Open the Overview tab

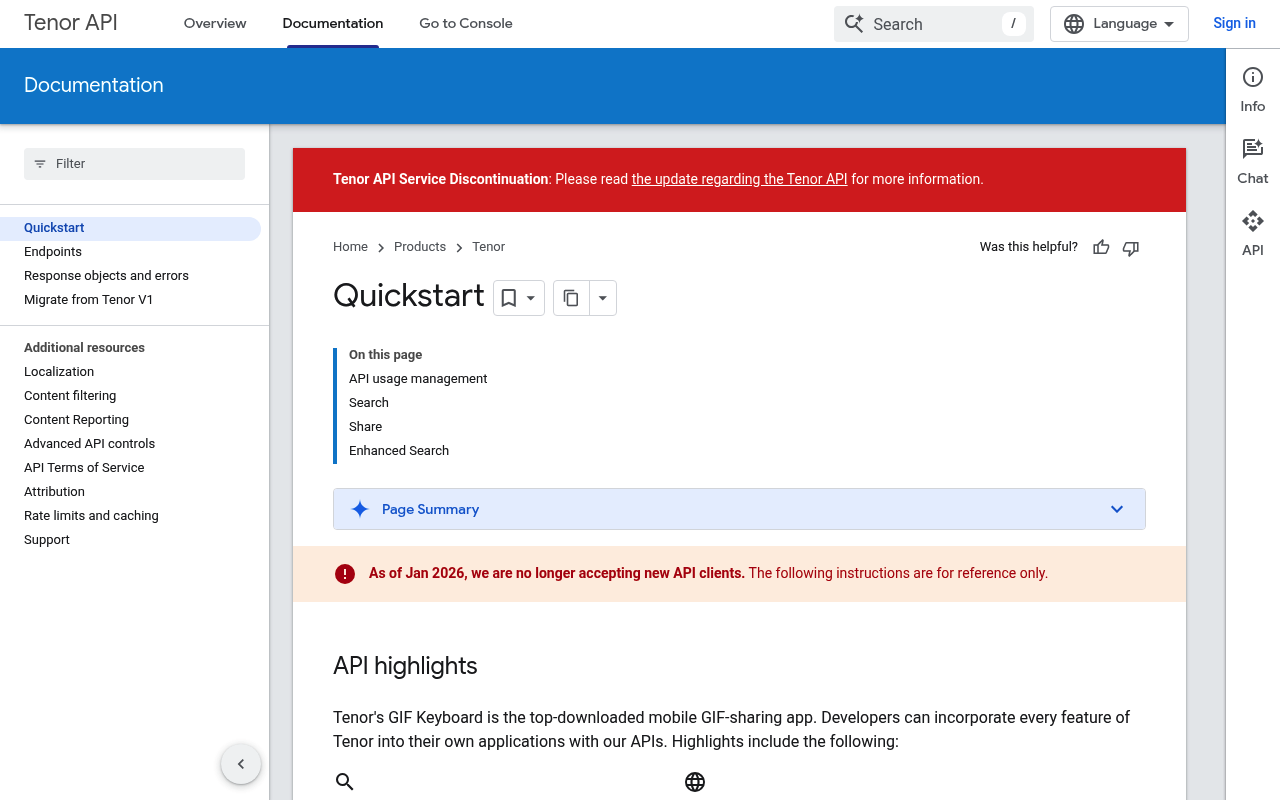[215, 24]
